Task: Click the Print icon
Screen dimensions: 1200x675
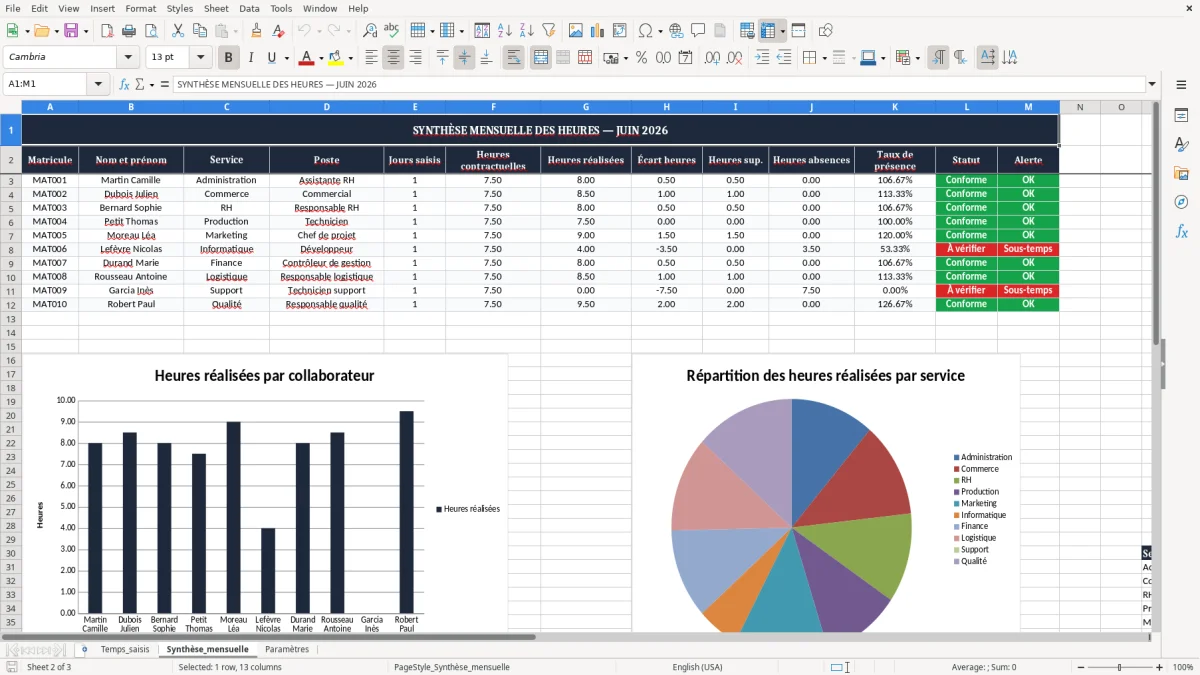Action: 129,31
